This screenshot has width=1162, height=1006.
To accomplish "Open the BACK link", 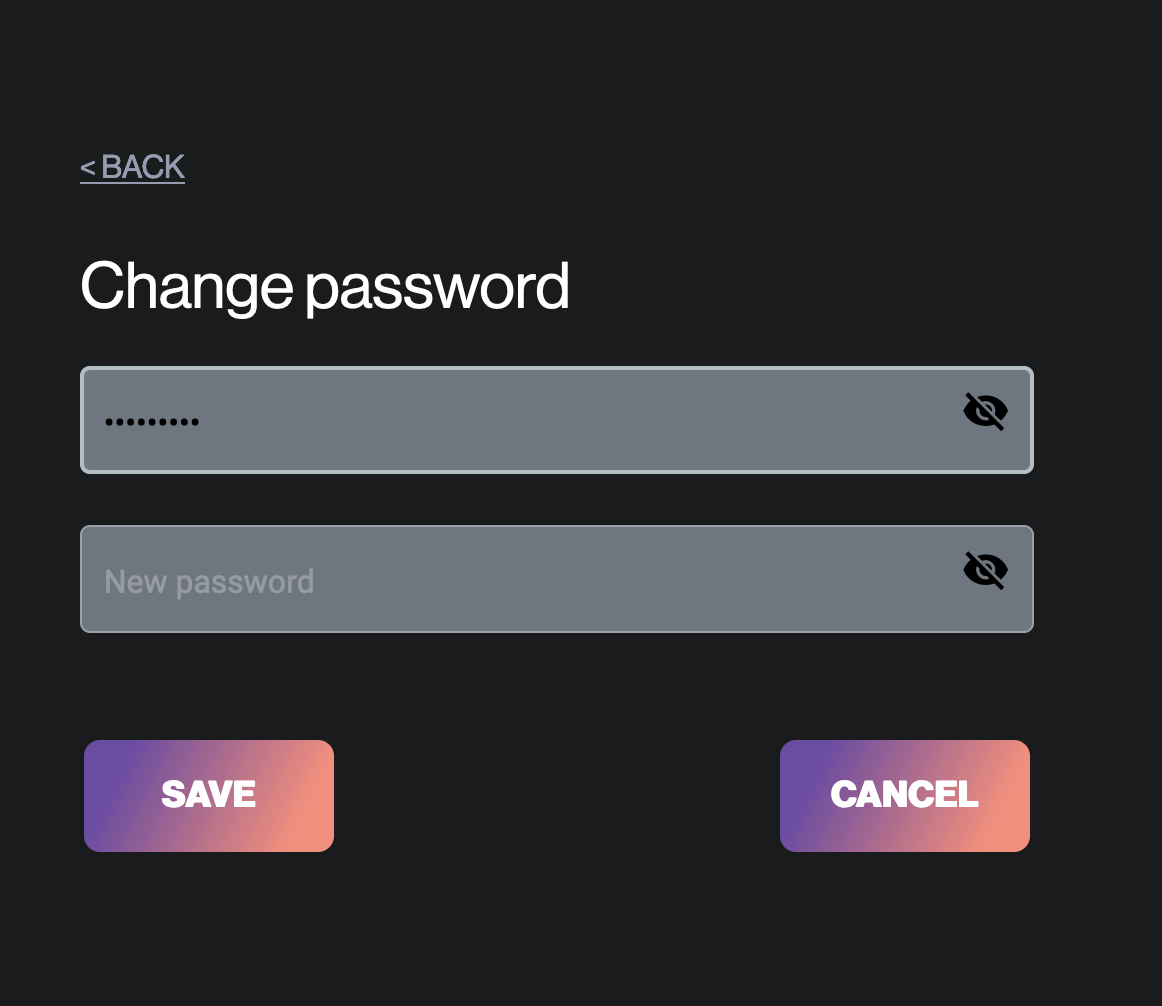I will point(132,166).
